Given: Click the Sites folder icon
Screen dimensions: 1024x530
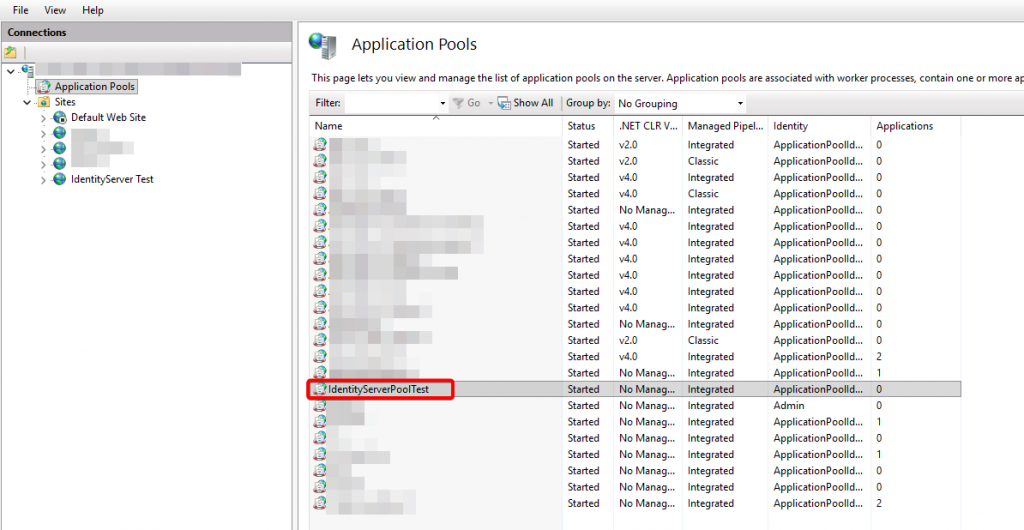Looking at the screenshot, I should (44, 102).
